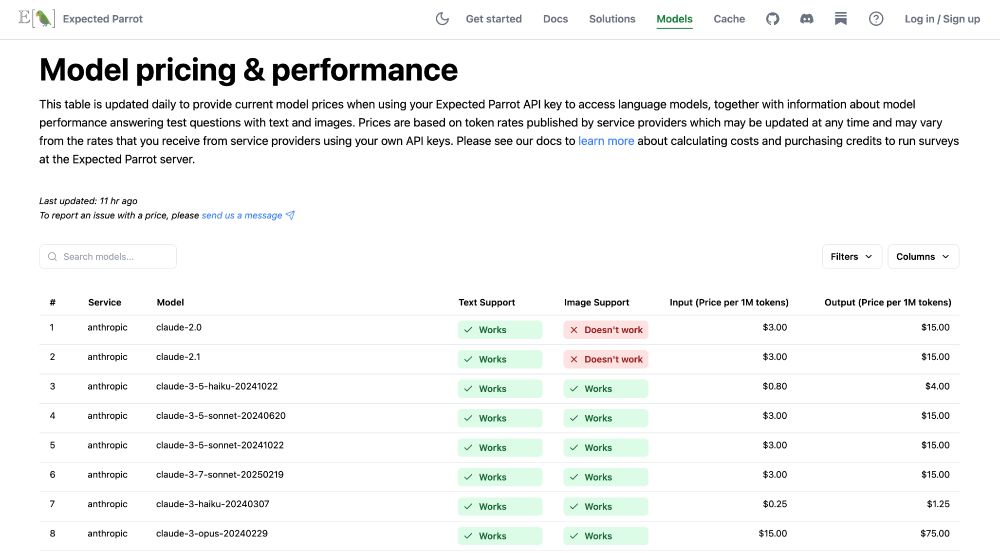Viewport: 1000px width, 553px height.
Task: Expand the Columns dropdown
Action: point(923,256)
